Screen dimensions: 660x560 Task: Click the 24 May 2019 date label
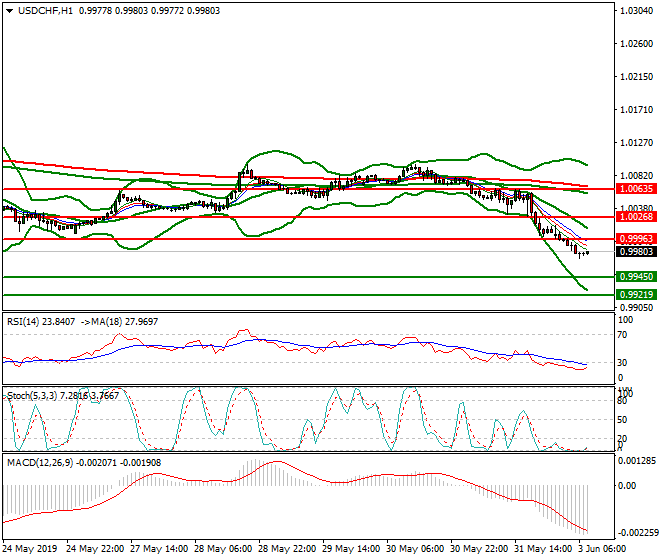pyautogui.click(x=29, y=549)
